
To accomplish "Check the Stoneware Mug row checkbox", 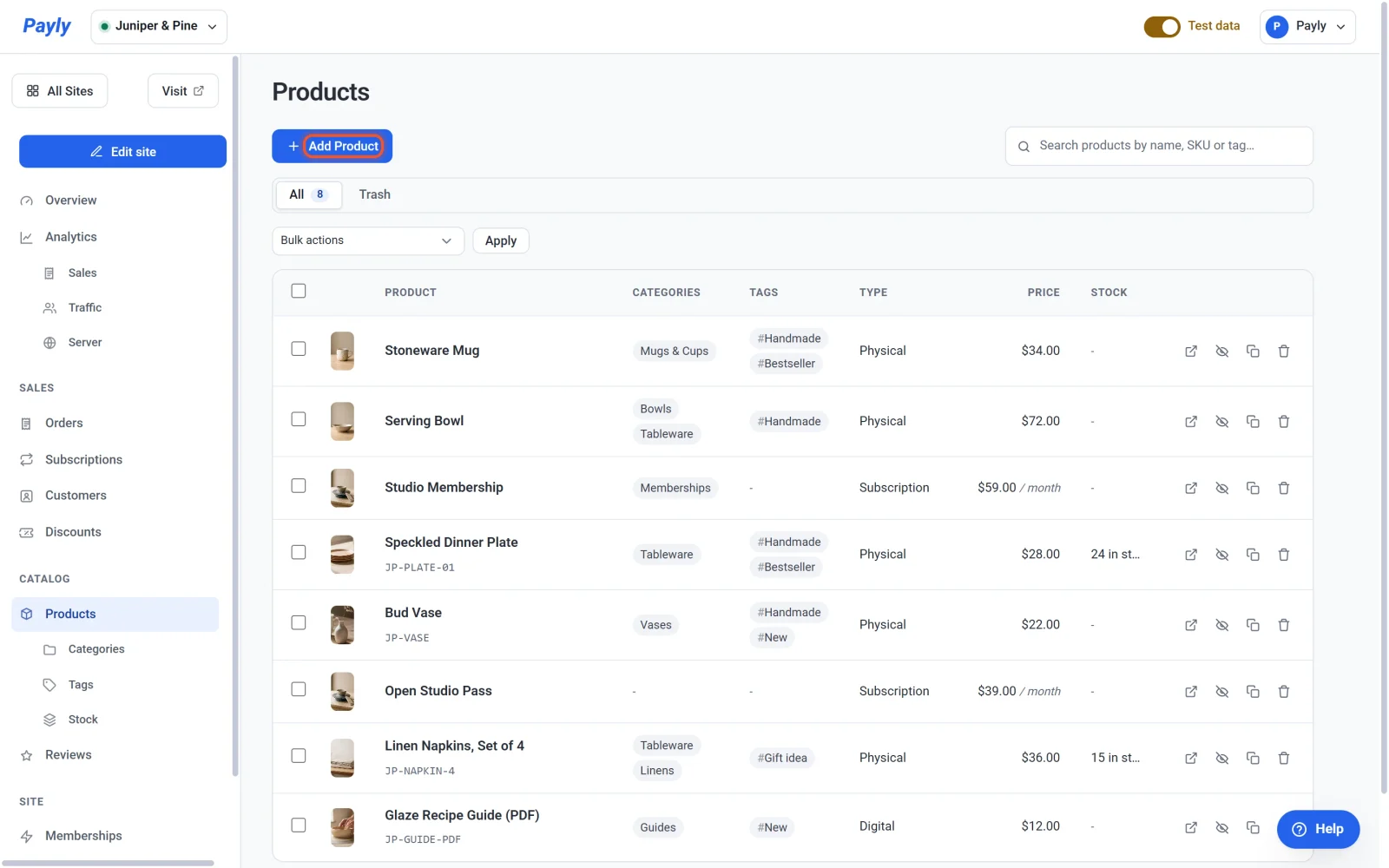I will click(299, 349).
